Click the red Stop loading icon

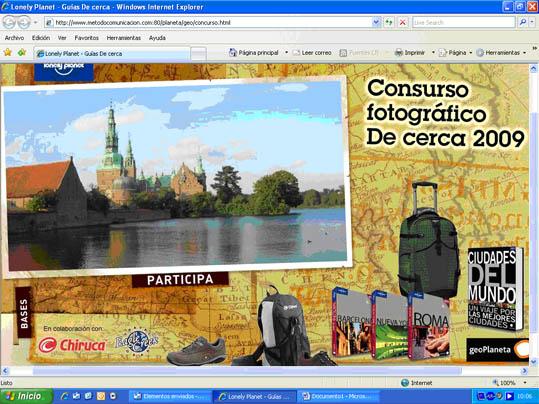pos(403,23)
